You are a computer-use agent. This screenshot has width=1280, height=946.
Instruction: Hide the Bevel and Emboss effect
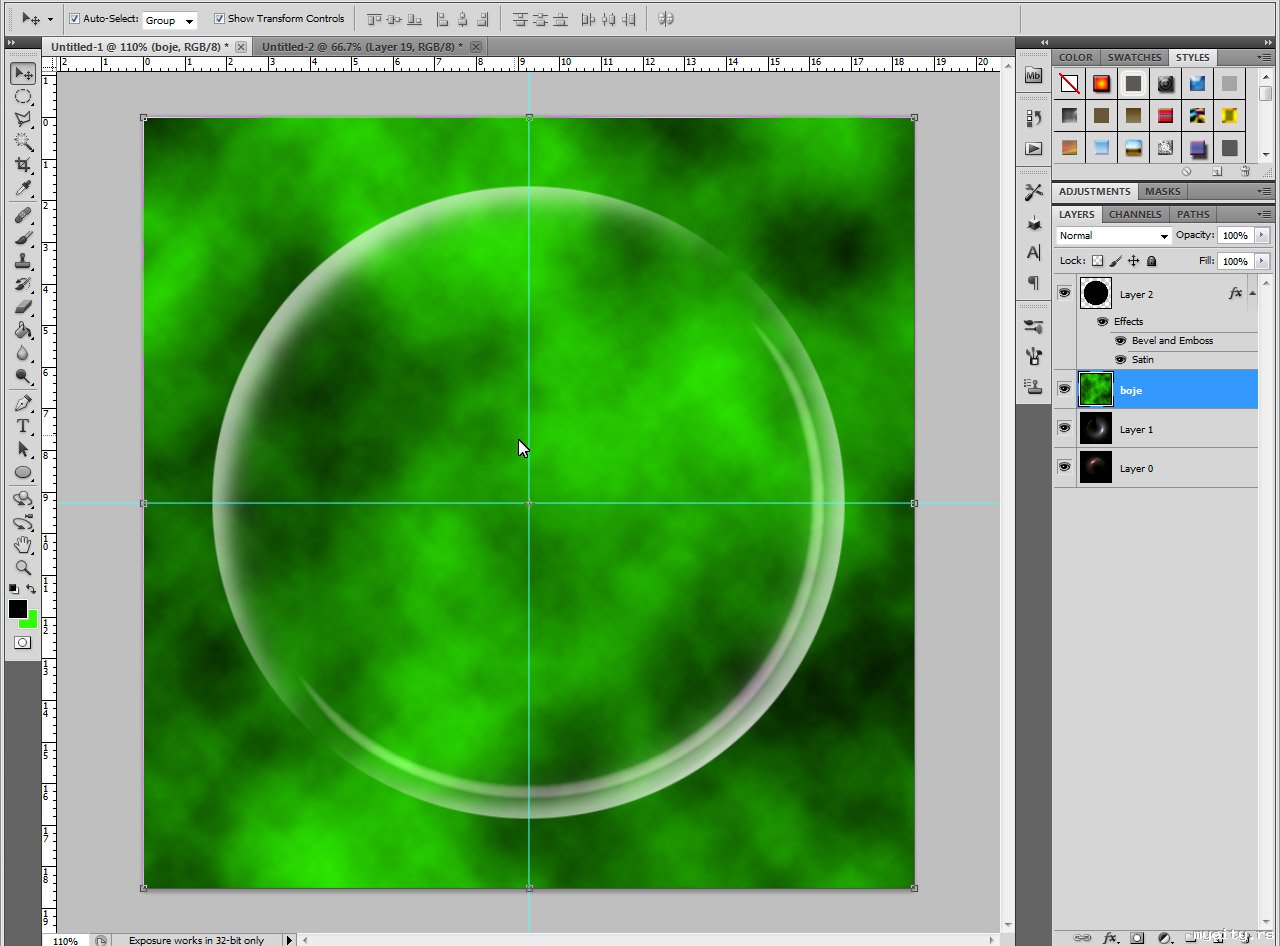[x=1120, y=341]
